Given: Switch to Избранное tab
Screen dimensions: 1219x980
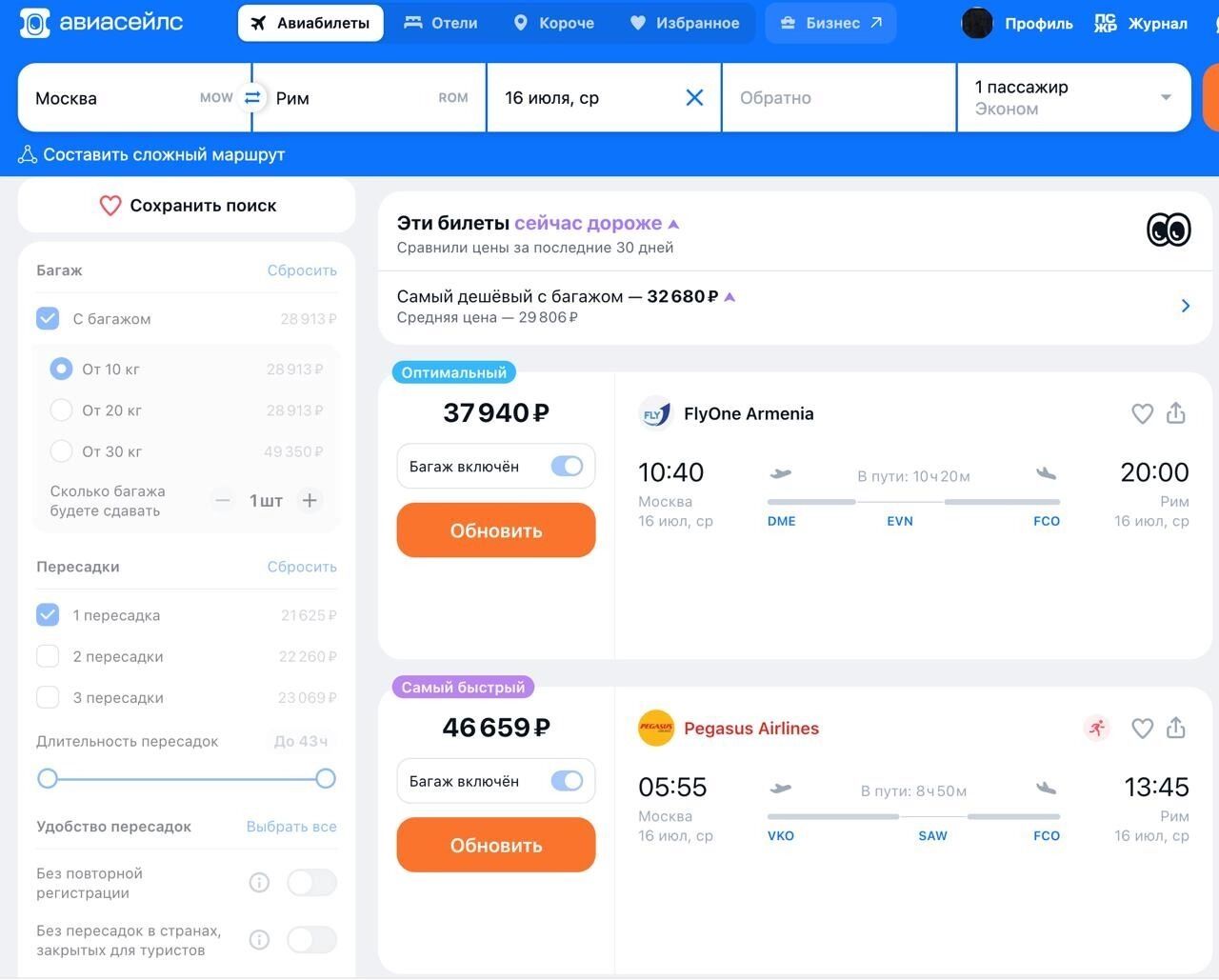Looking at the screenshot, I should click(x=684, y=23).
